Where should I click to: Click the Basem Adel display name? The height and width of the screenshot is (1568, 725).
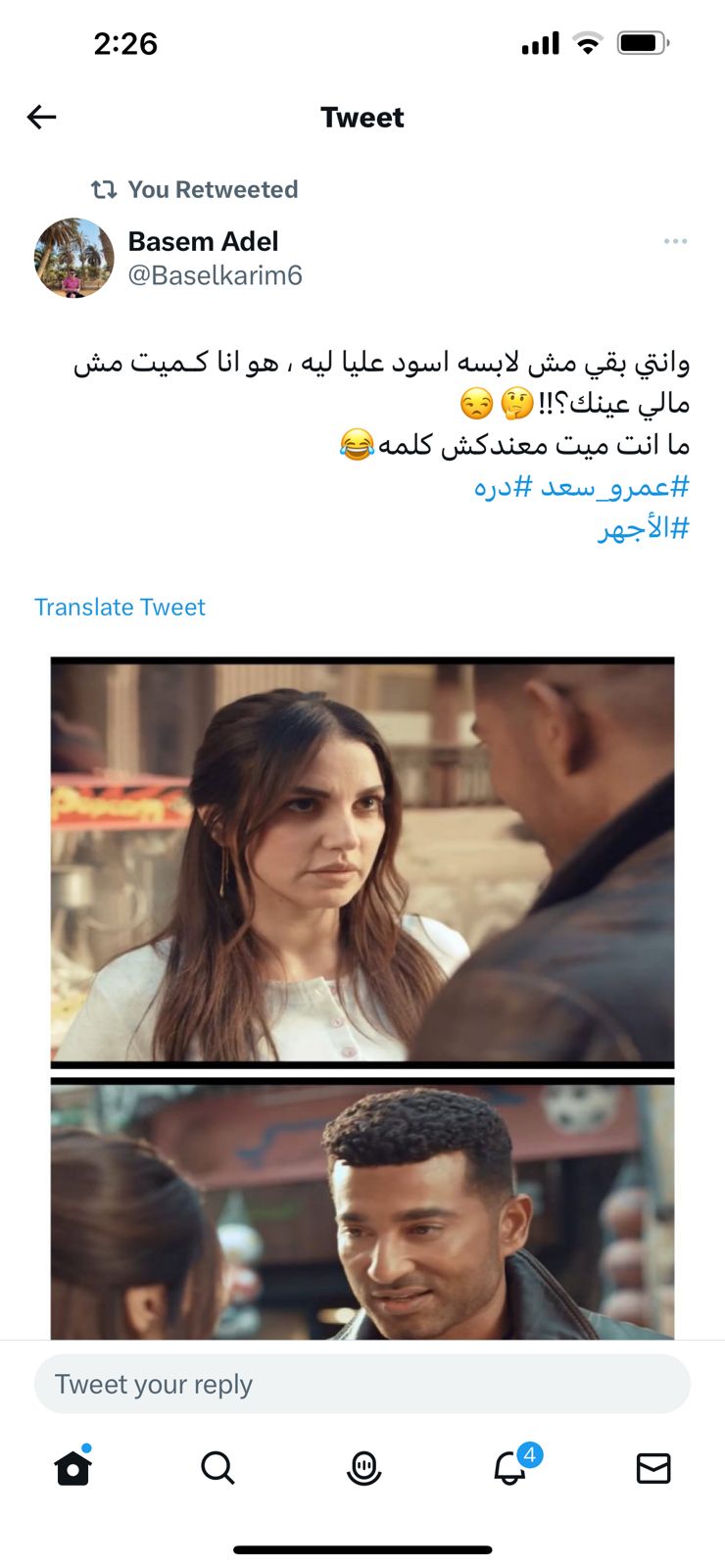(x=203, y=241)
